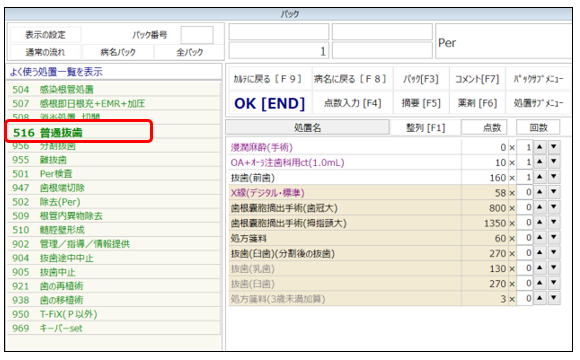Image resolution: width=580 pixels, height=360 pixels.
Task: Increase count for 処方箋料 (60点) row
Action: pos(540,238)
